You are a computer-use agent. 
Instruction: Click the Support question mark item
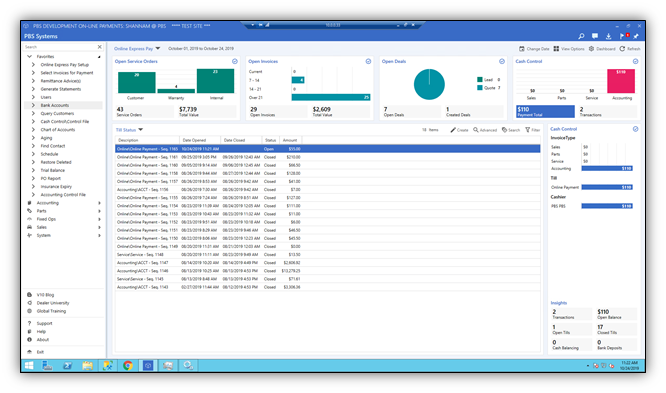(44, 323)
